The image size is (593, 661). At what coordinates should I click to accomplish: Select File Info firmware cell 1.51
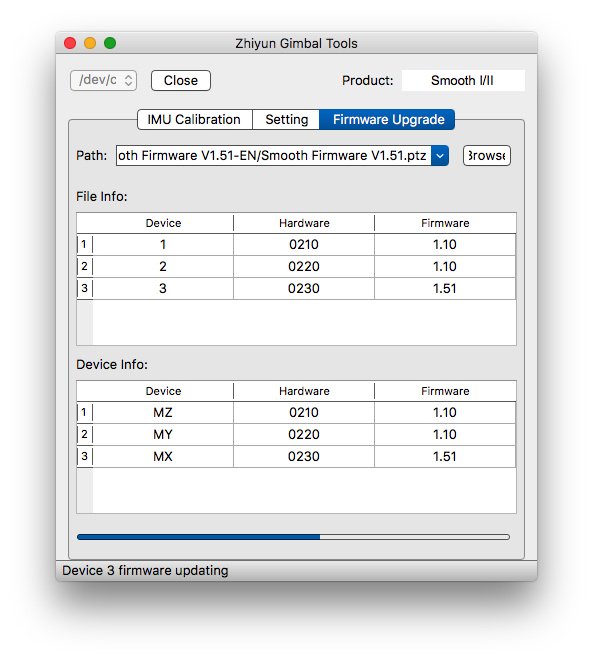[445, 288]
